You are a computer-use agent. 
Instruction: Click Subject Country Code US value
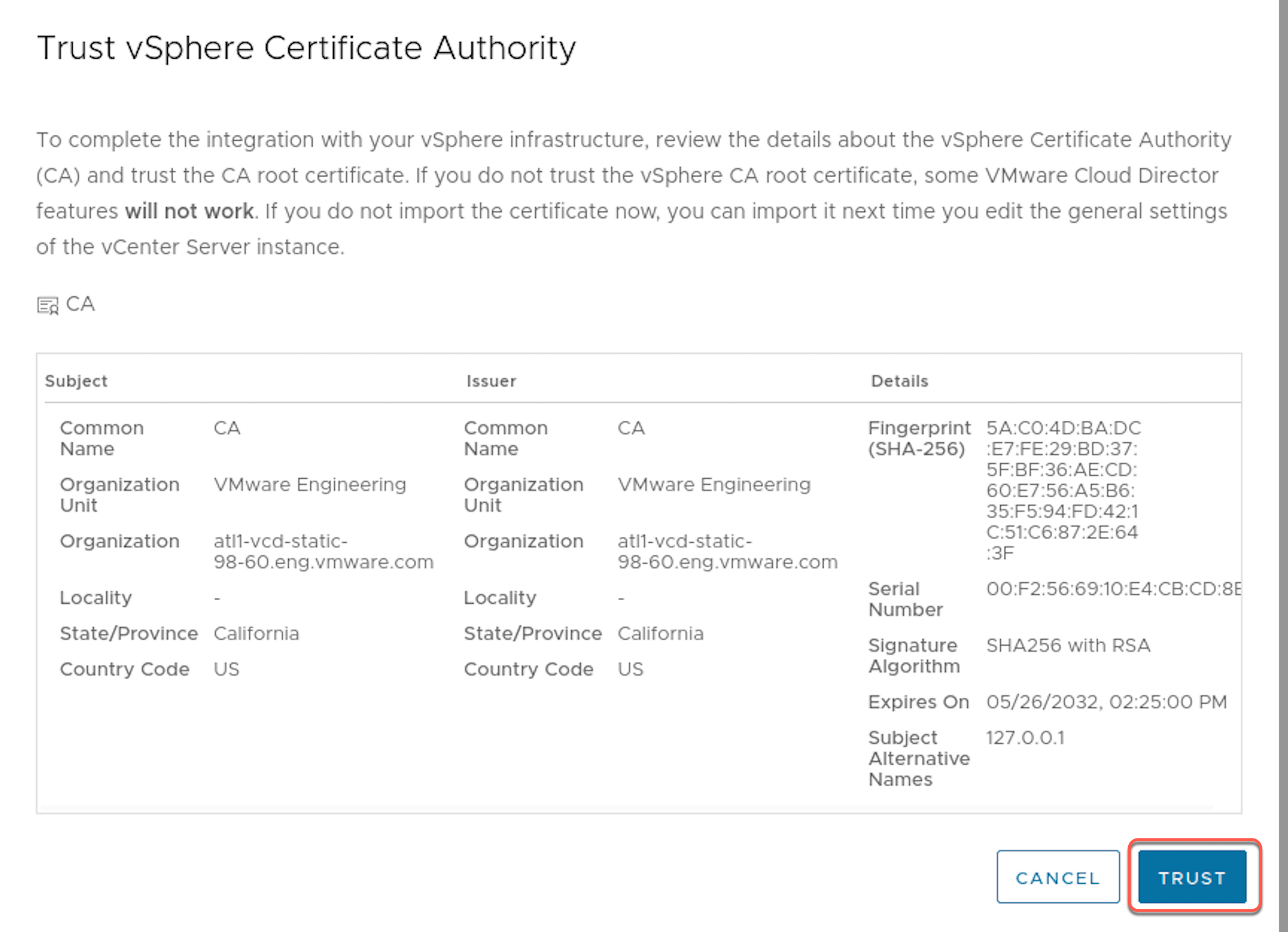point(226,669)
